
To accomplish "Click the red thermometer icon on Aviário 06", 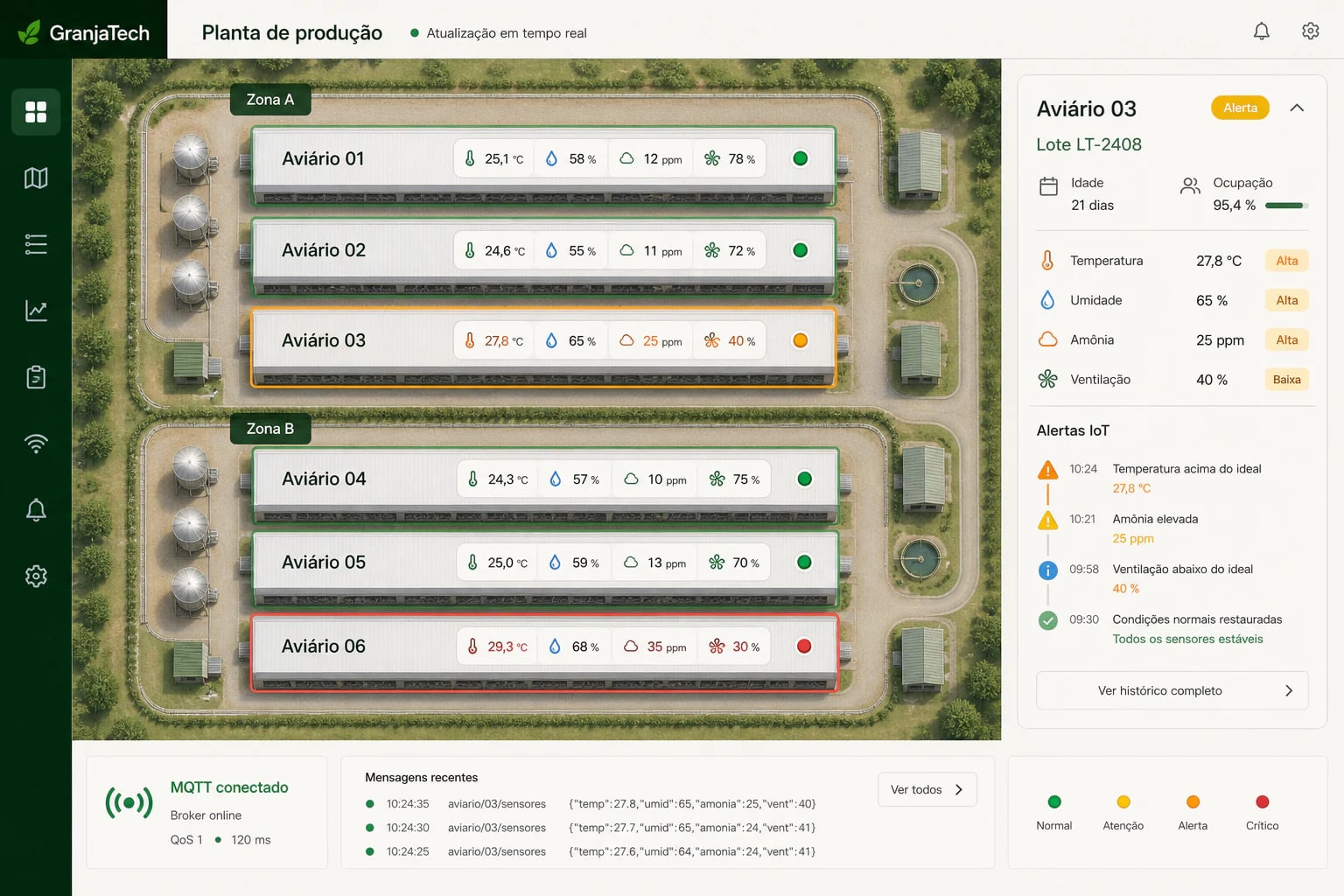I will pos(472,647).
